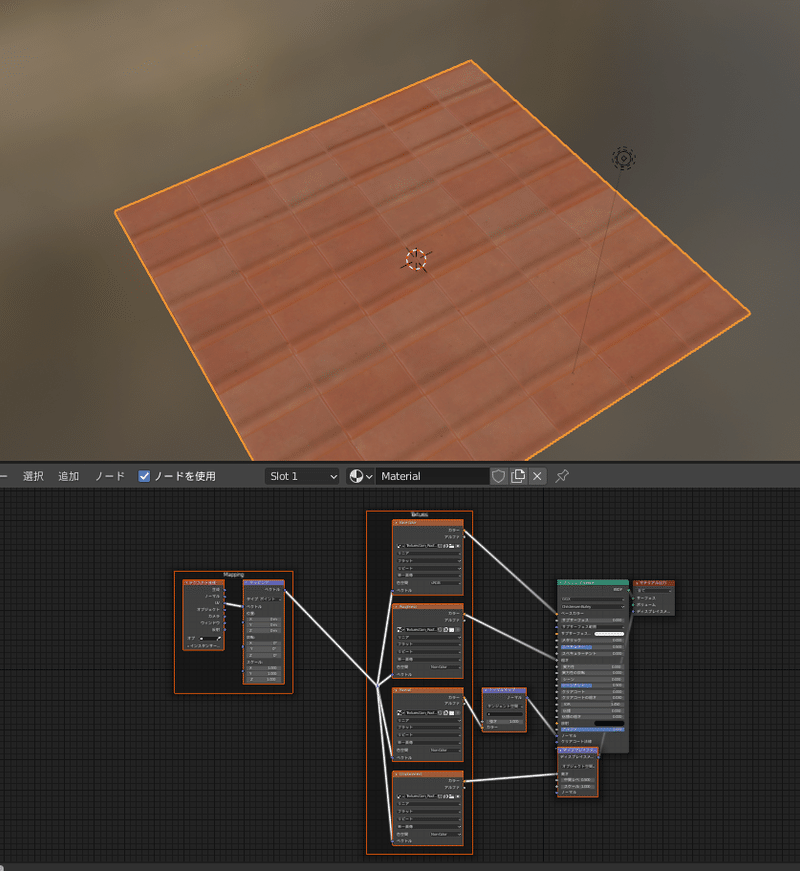800x871 pixels.
Task: Click the ノーマル output socket of Normal Map node
Action: coord(527,698)
